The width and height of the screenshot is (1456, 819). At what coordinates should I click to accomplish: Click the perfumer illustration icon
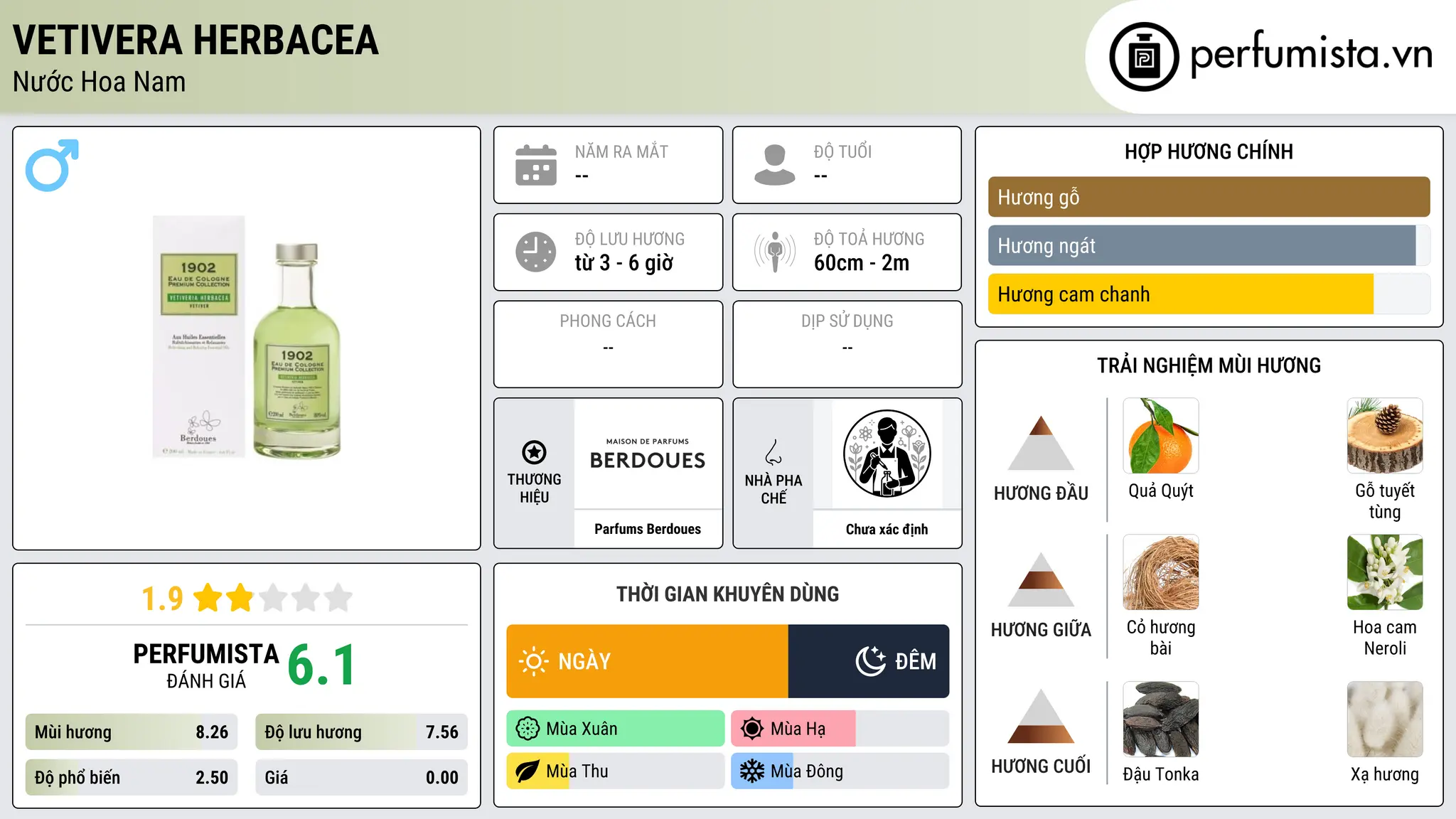pyautogui.click(x=887, y=454)
